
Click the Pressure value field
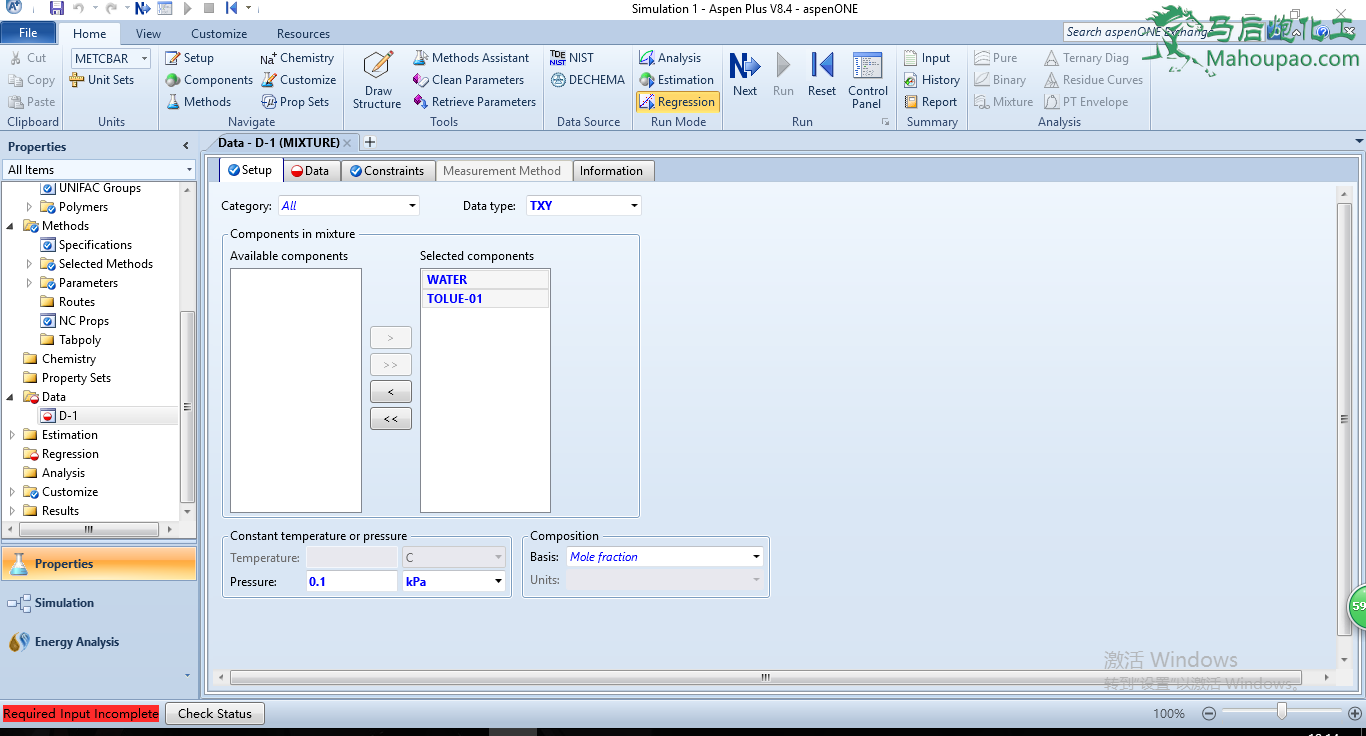(x=352, y=581)
